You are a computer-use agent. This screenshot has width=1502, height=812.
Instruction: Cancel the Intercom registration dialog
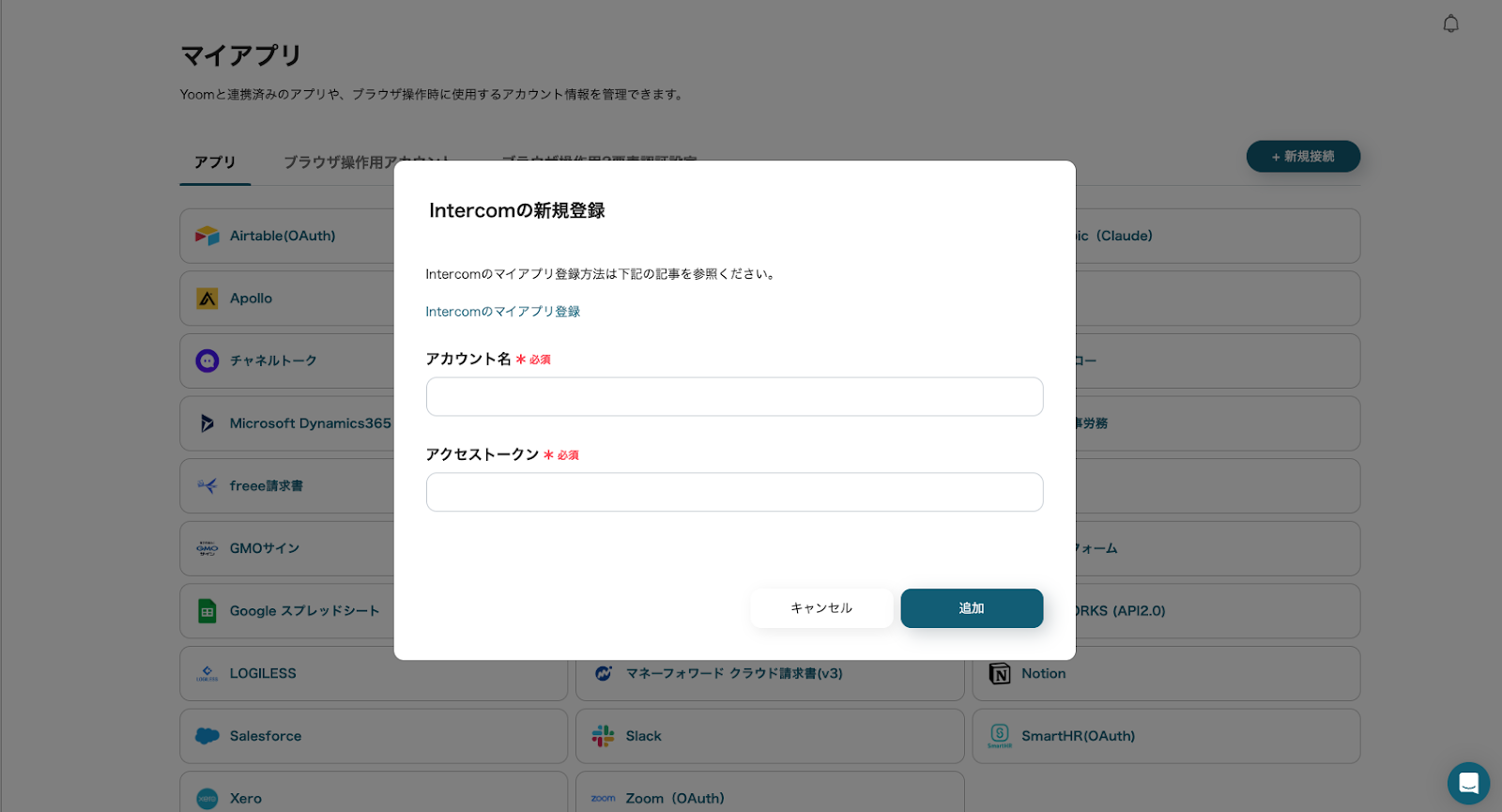point(821,608)
